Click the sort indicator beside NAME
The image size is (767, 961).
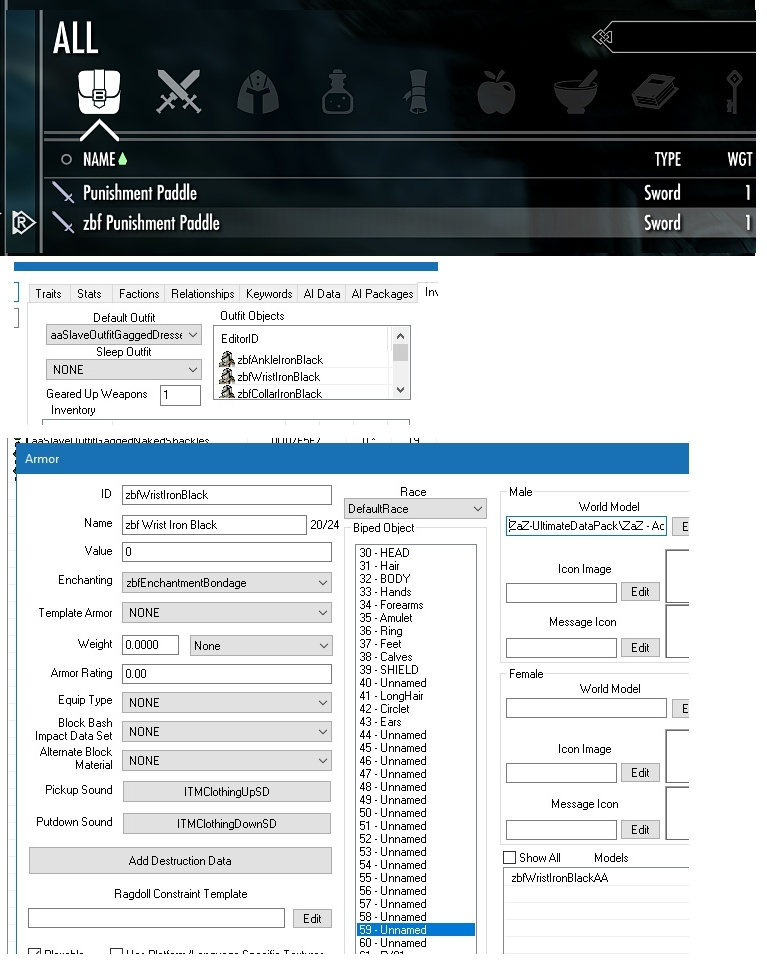123,159
